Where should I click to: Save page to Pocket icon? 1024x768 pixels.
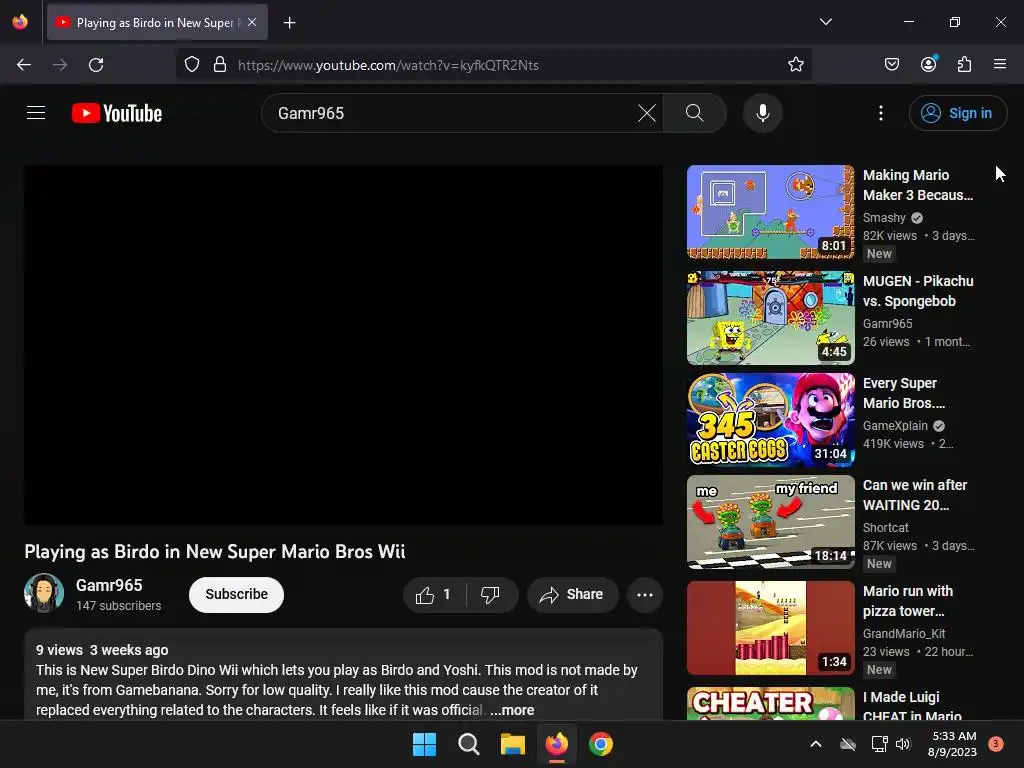(891, 64)
